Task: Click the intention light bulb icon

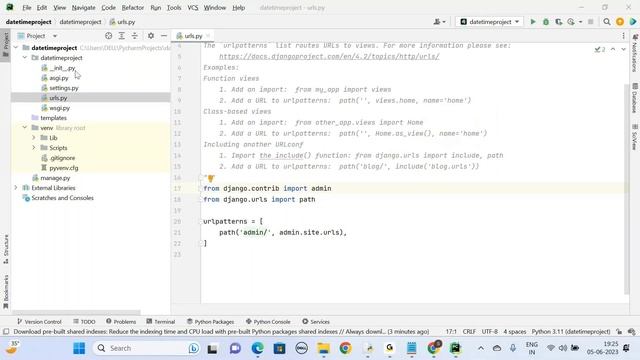Action: [x=211, y=178]
